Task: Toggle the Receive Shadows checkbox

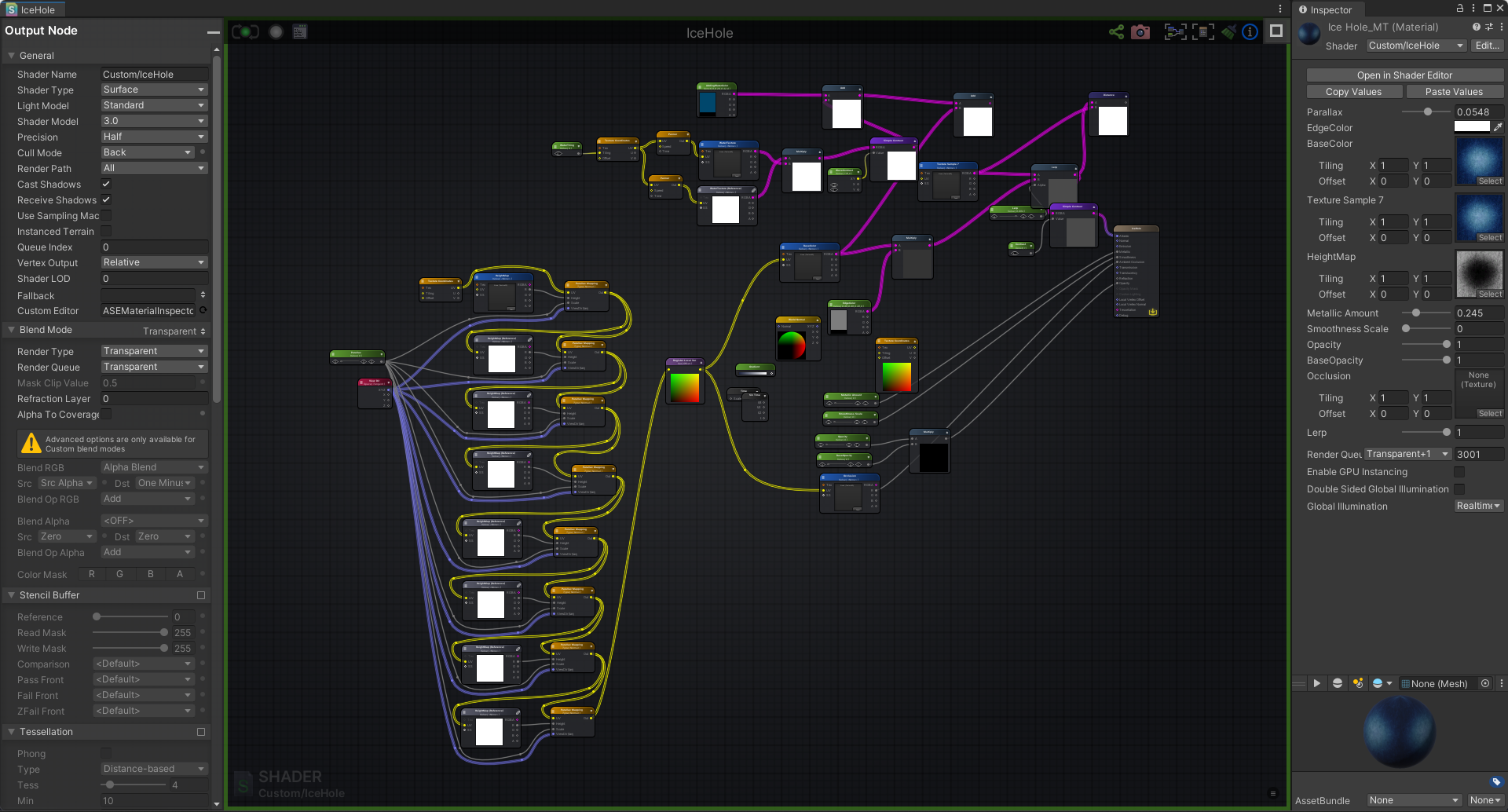Action: point(106,199)
